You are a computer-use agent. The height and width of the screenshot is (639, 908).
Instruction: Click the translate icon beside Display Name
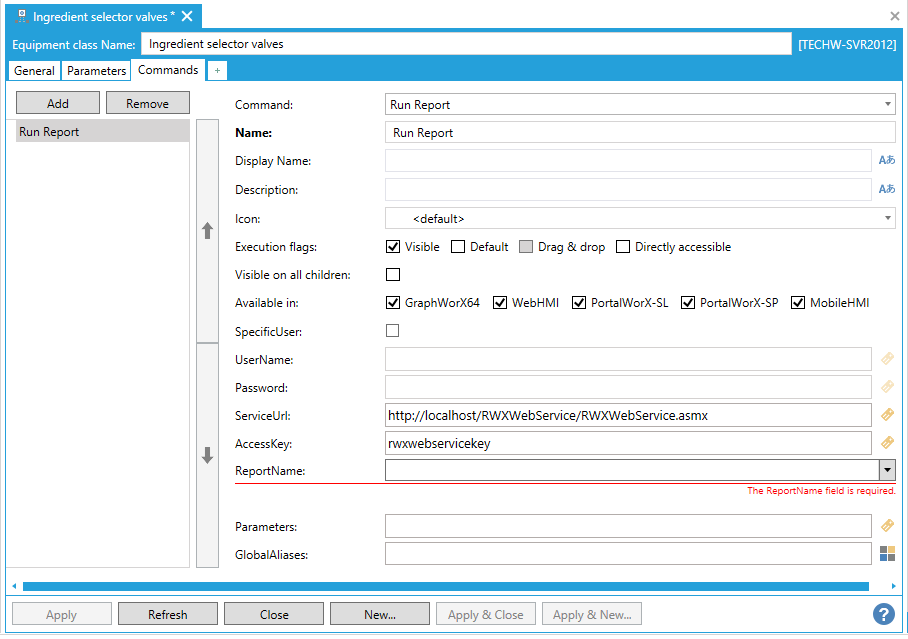886,160
